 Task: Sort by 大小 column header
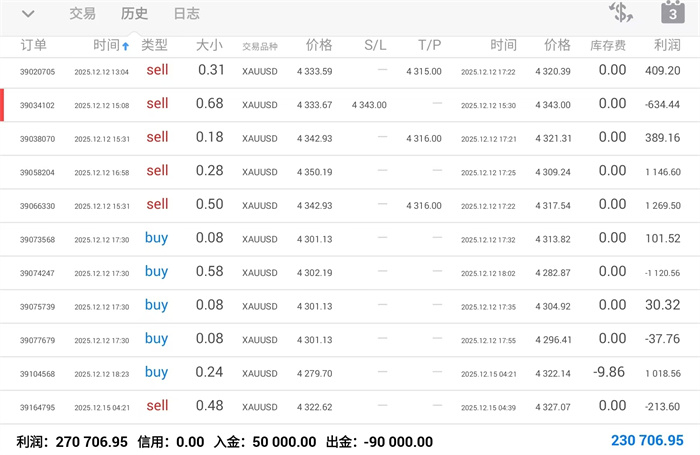pos(209,46)
